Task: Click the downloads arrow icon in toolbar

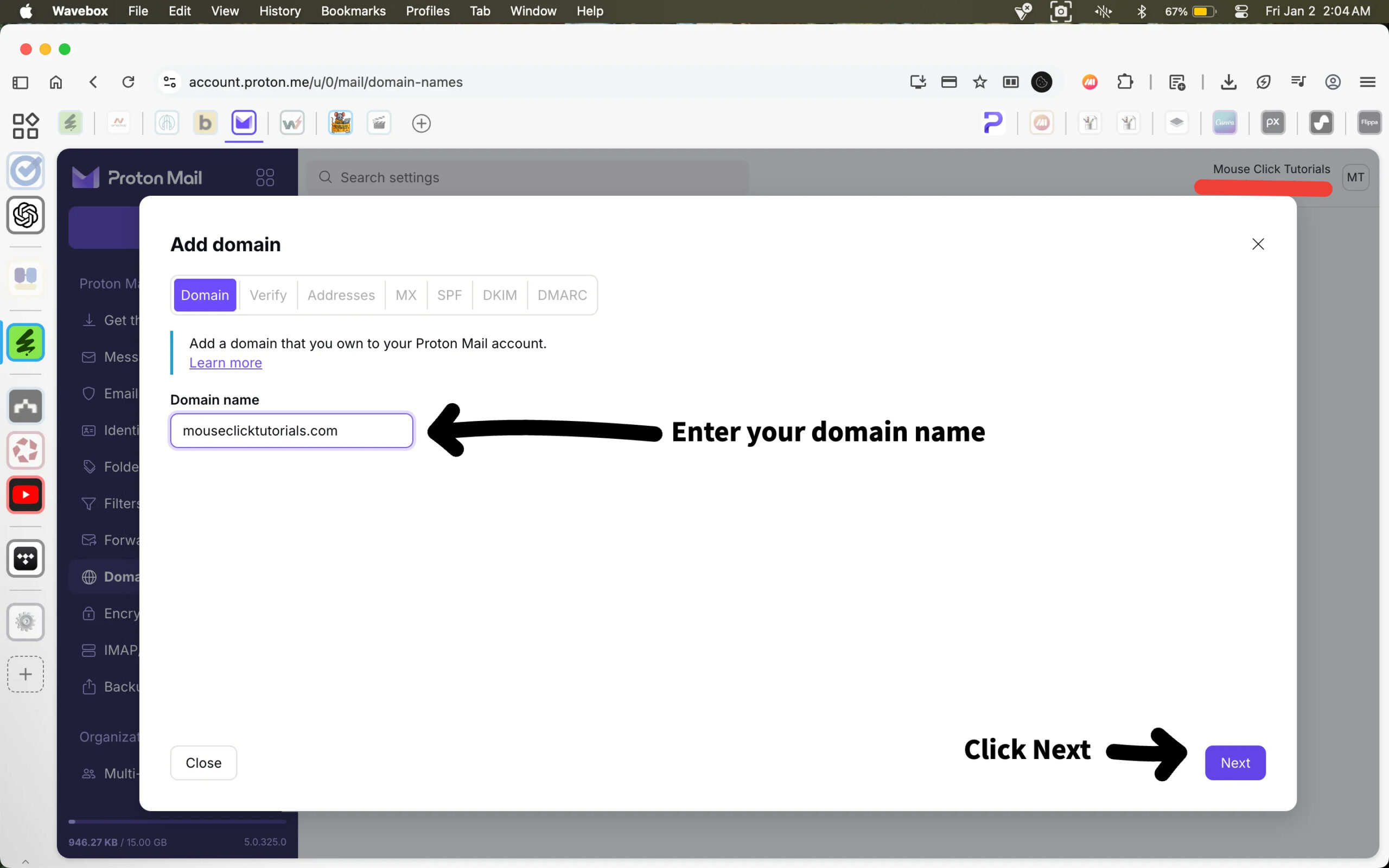Action: coord(1228,82)
